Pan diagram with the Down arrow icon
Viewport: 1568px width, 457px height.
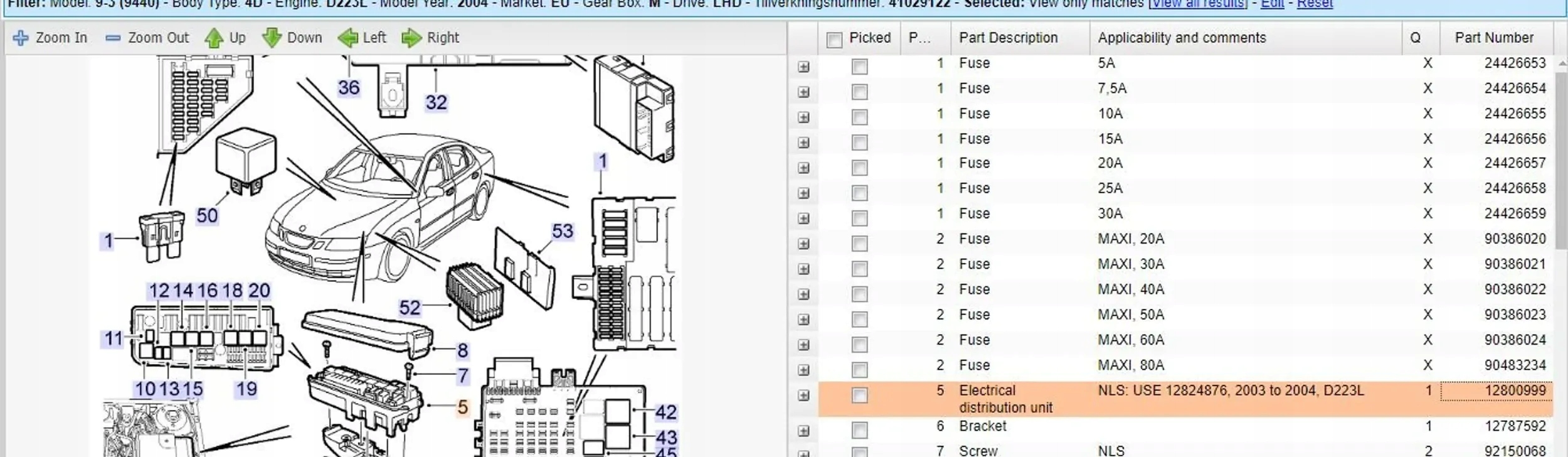tap(272, 38)
